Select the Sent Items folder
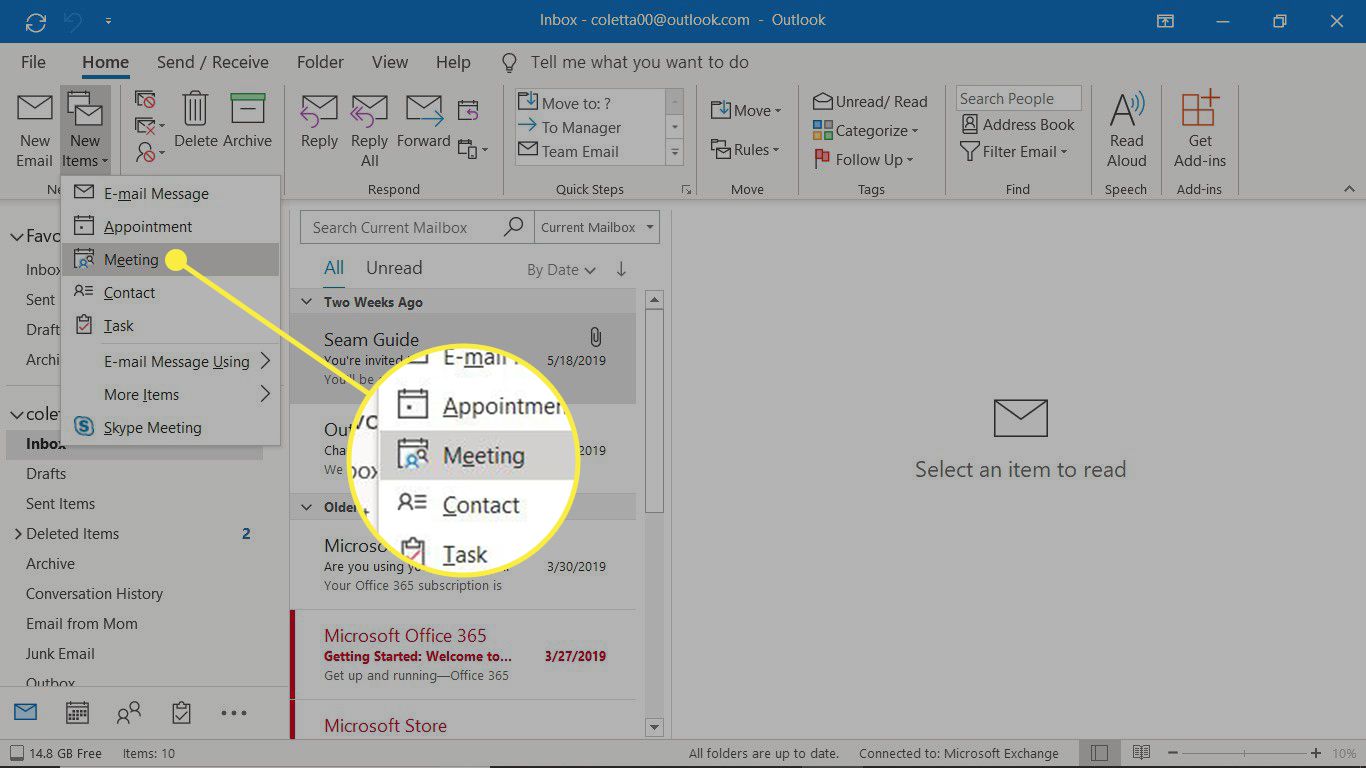Screen dimensions: 1366x768 (x=60, y=504)
